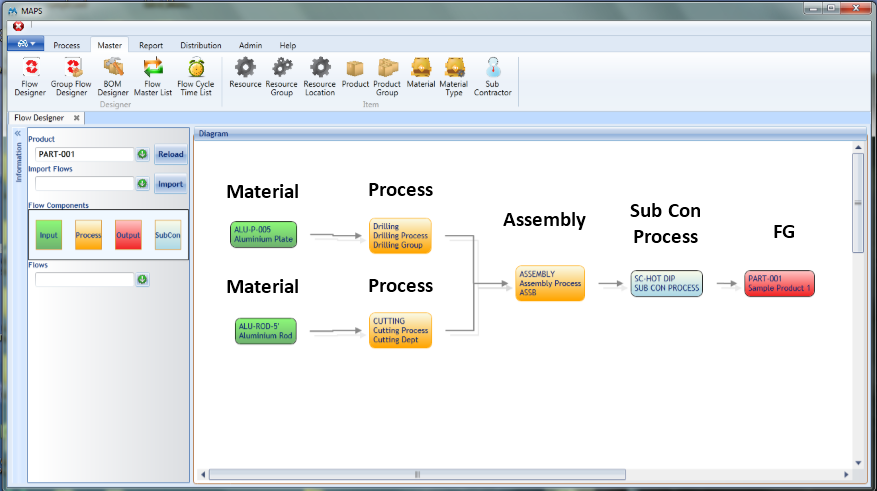Select the ASSEMBLY Assembly Process node
The image size is (877, 491).
coord(550,283)
